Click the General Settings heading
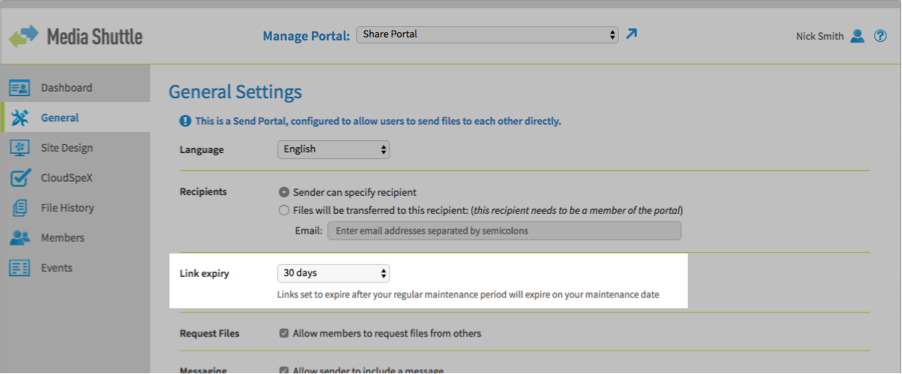 click(235, 92)
